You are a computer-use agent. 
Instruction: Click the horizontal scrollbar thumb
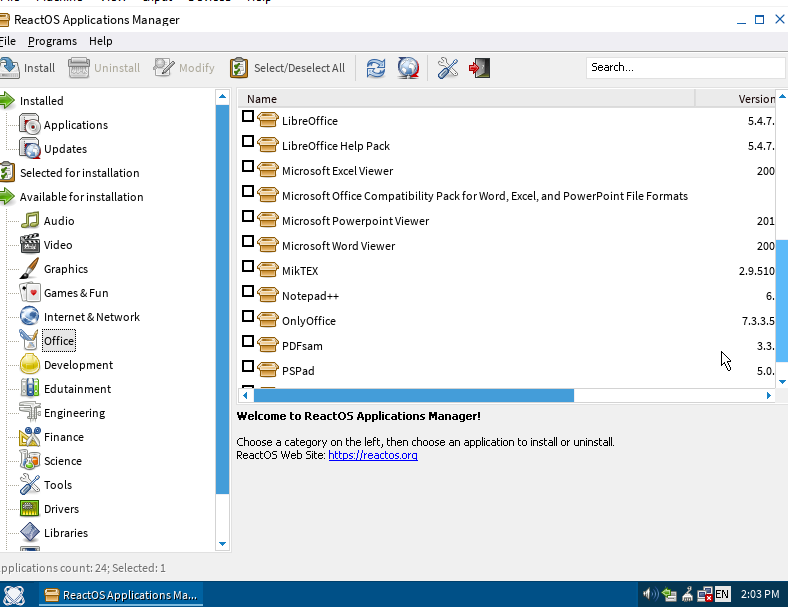tap(414, 395)
